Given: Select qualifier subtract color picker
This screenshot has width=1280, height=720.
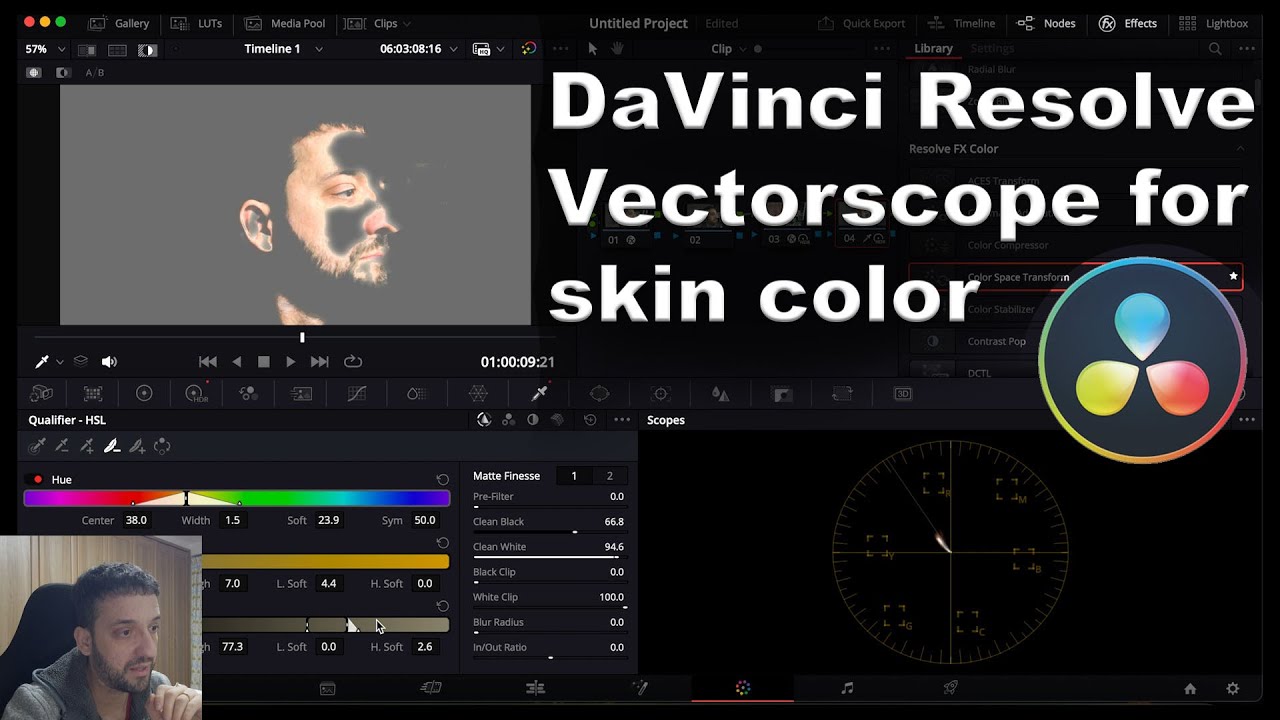Looking at the screenshot, I should 62,446.
